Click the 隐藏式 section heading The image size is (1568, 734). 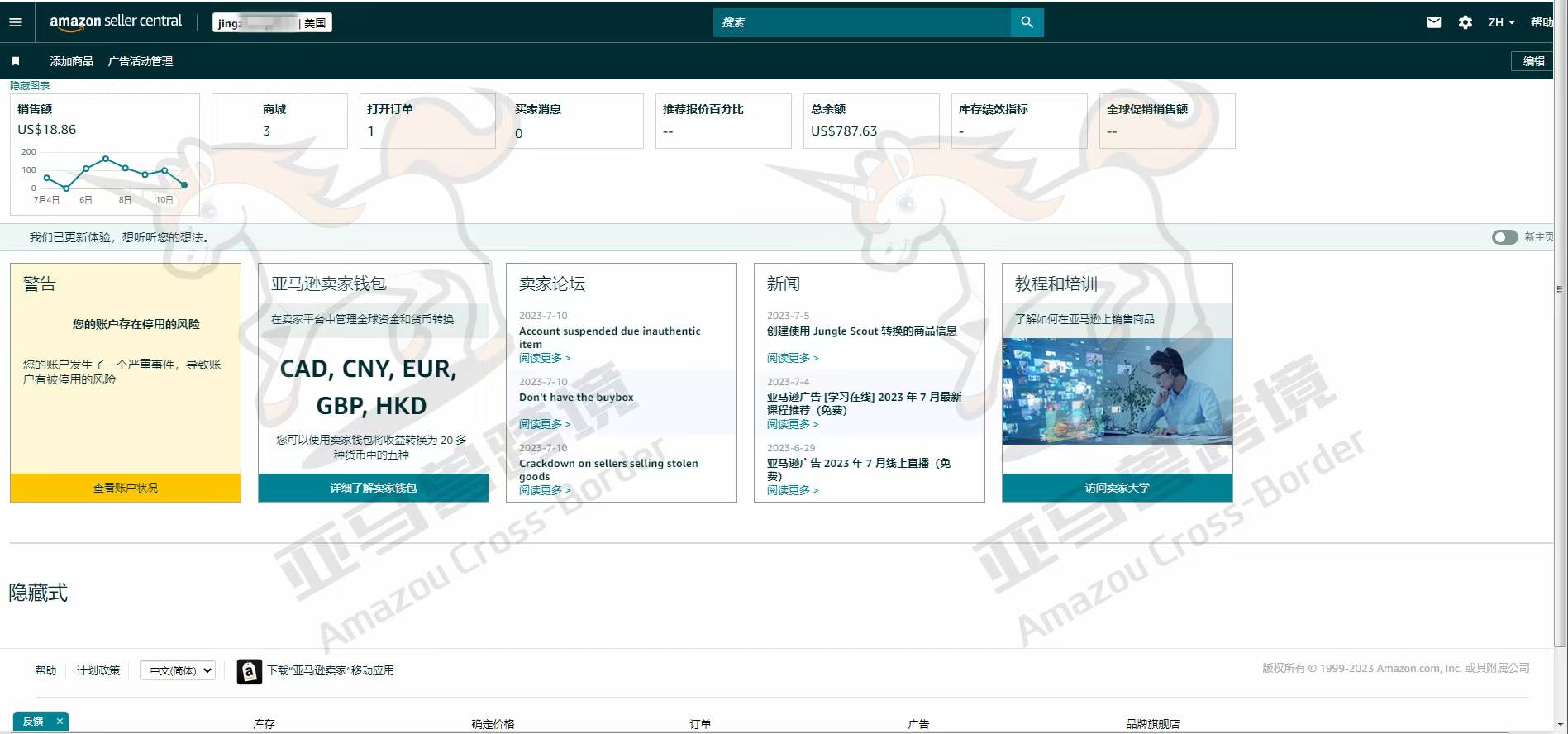coord(38,593)
